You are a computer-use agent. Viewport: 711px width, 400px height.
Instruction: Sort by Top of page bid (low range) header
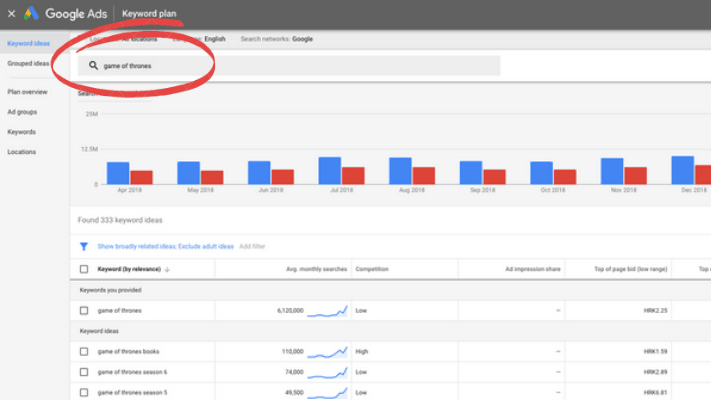(x=631, y=269)
